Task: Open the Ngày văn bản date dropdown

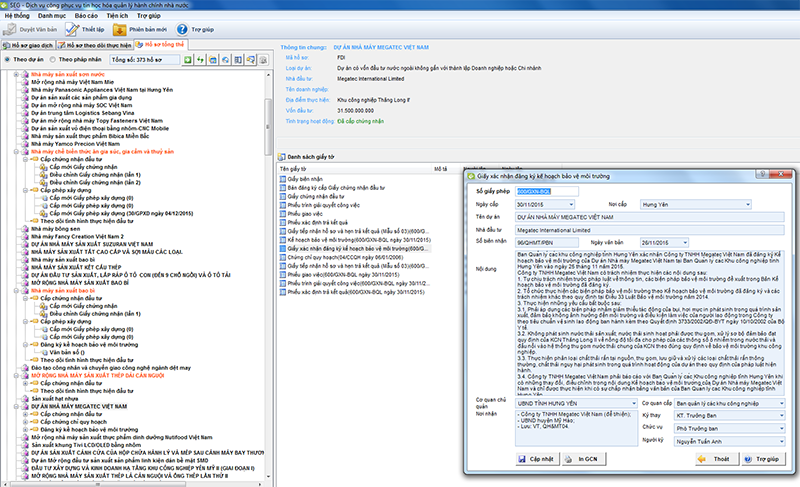Action: (685, 243)
